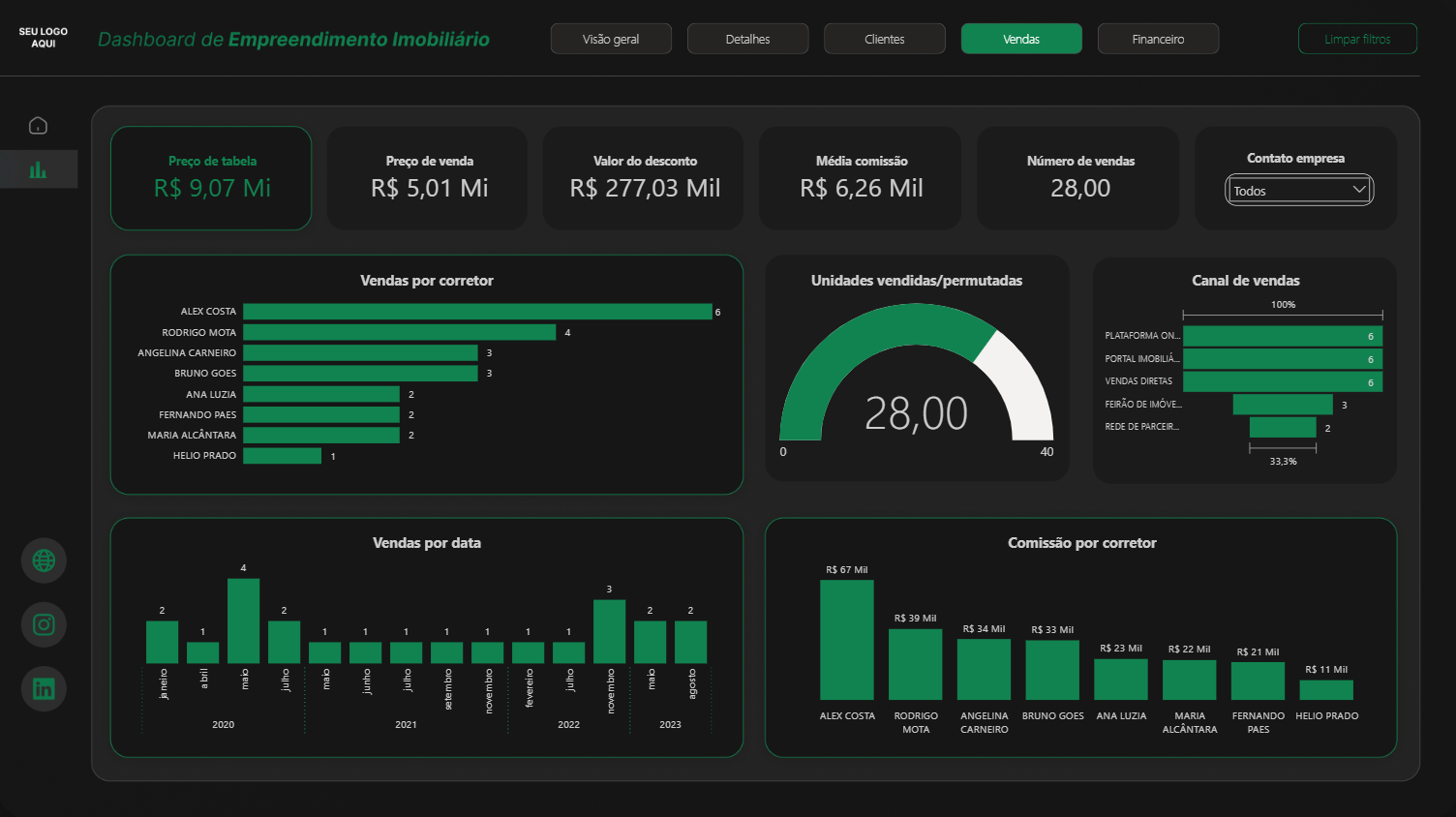Select the bar chart dashboard sidebar icon
Viewport: 1456px width, 817px height.
[38, 168]
